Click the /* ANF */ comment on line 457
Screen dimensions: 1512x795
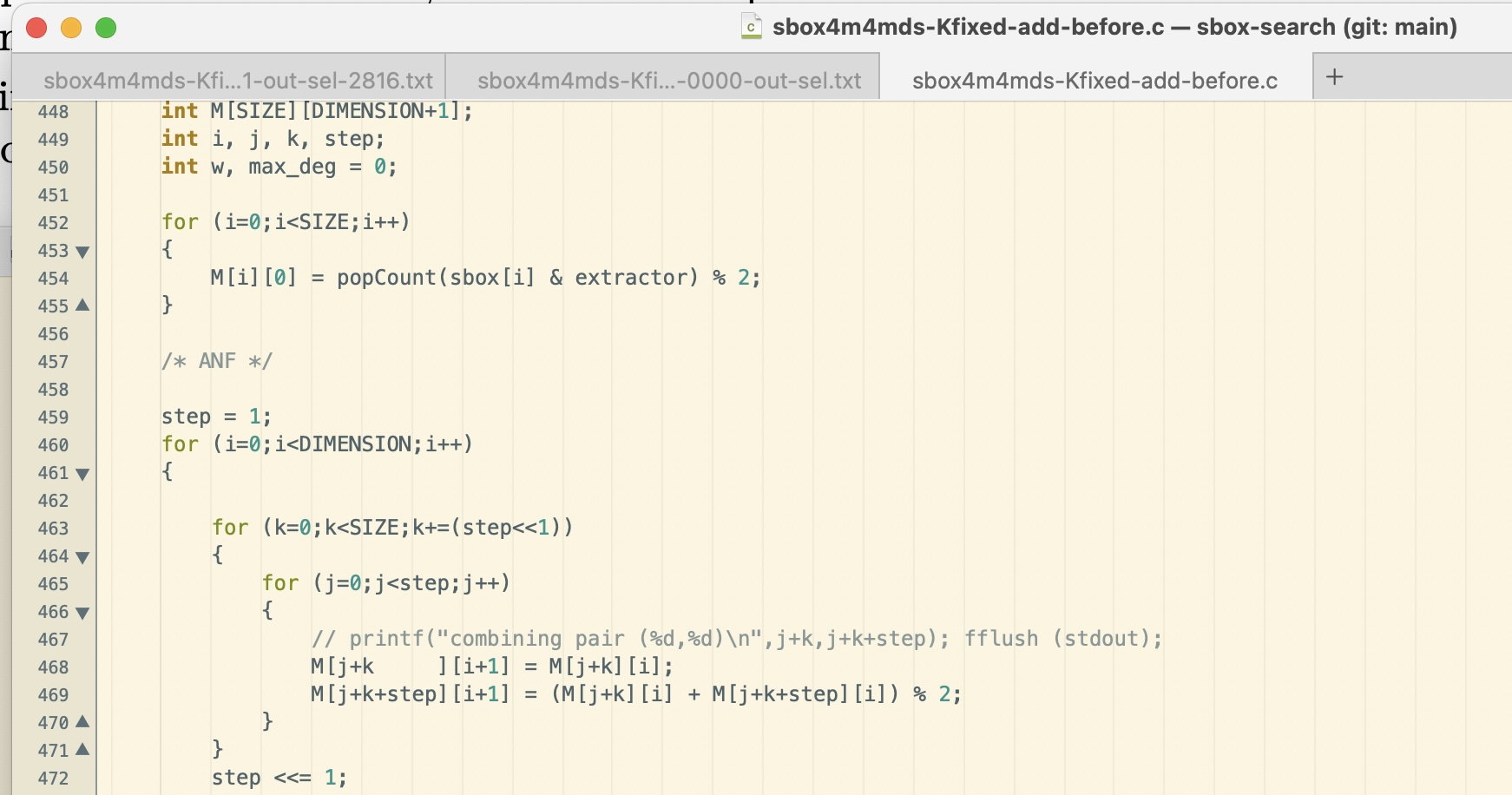point(217,360)
